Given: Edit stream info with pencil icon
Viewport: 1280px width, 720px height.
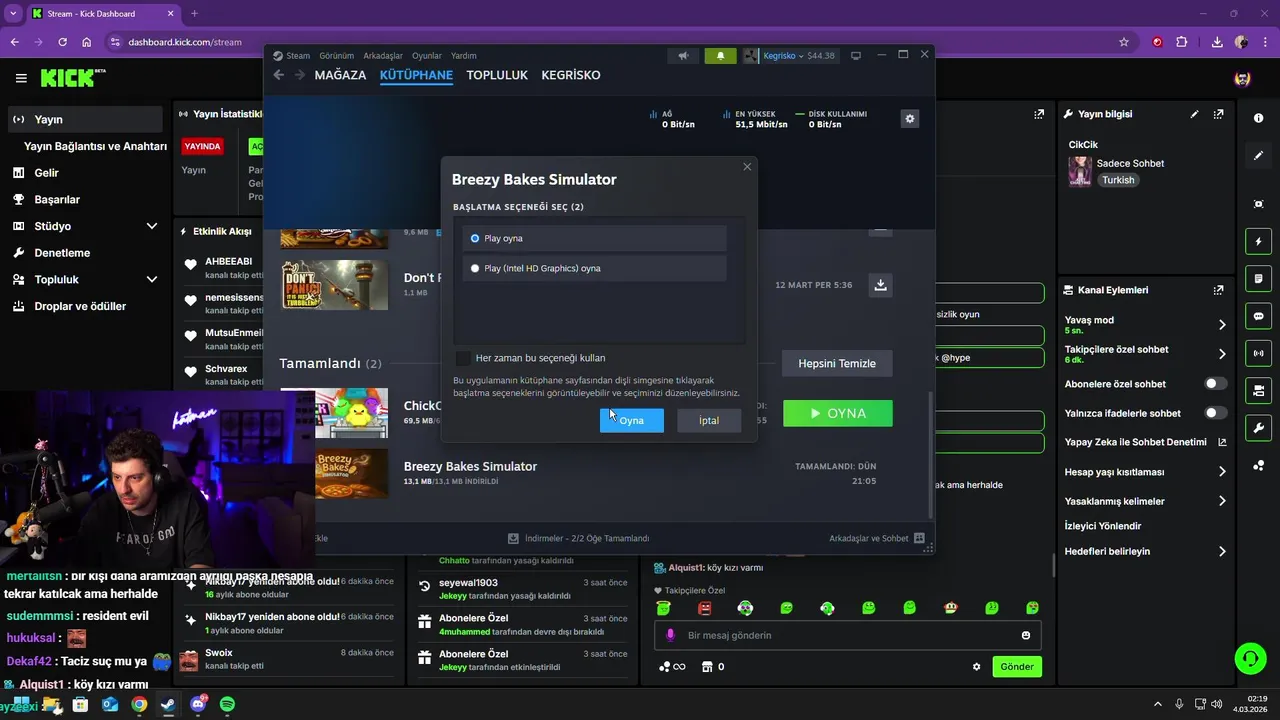Looking at the screenshot, I should point(1194,114).
